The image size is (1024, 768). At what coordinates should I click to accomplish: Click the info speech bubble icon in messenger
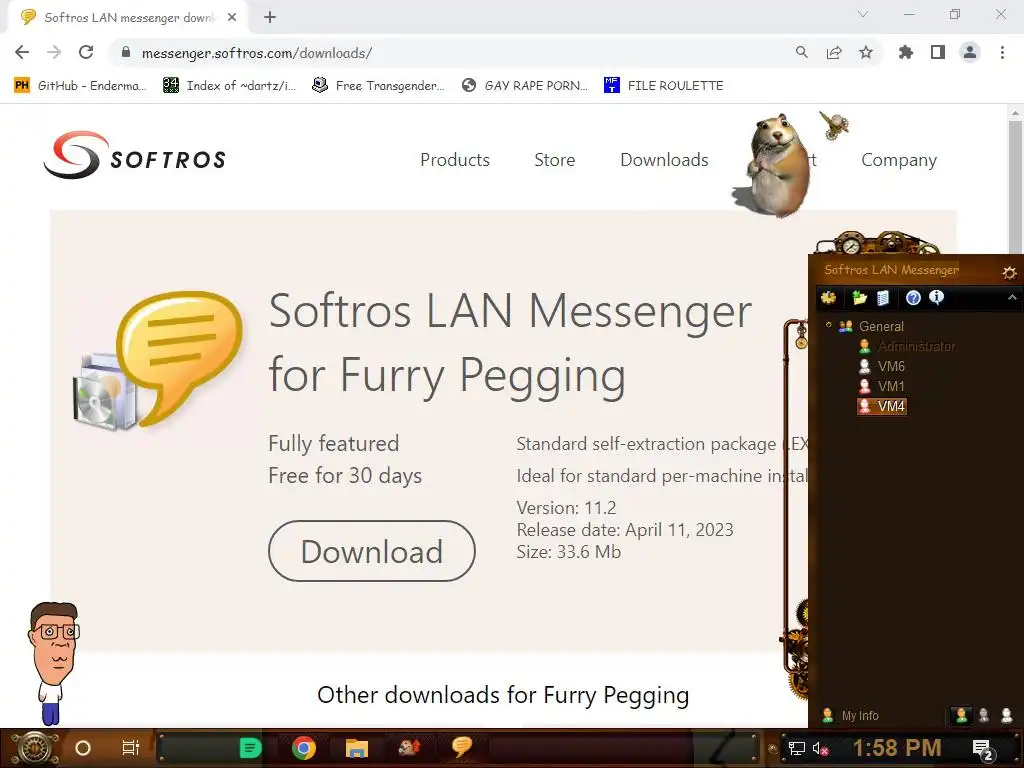[936, 298]
